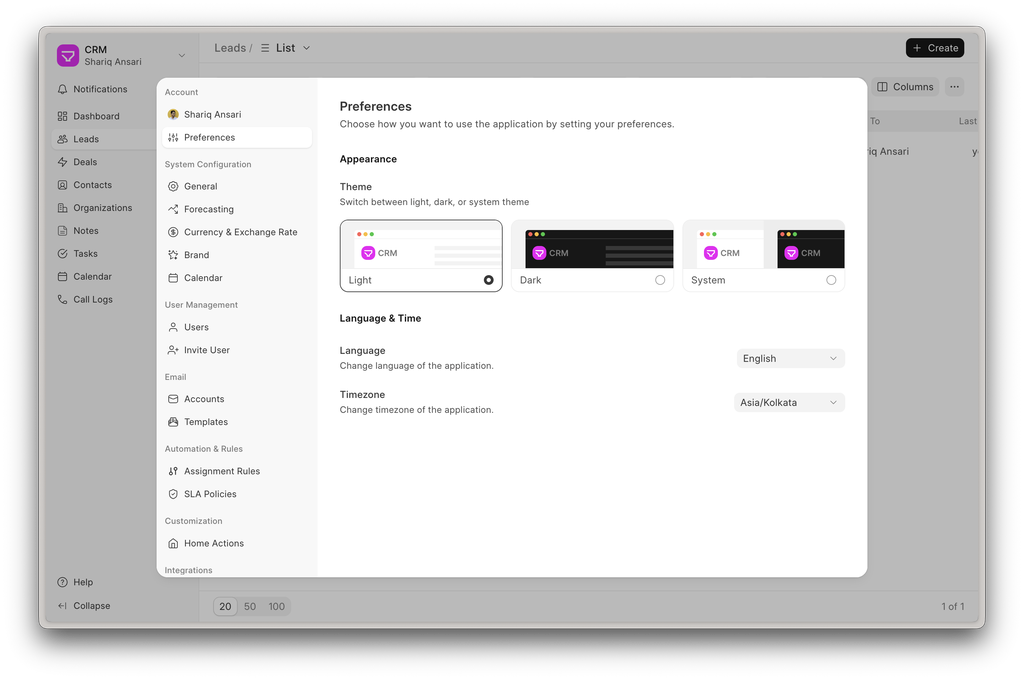Image resolution: width=1024 pixels, height=680 pixels.
Task: Select the Invite User icon
Action: click(173, 350)
